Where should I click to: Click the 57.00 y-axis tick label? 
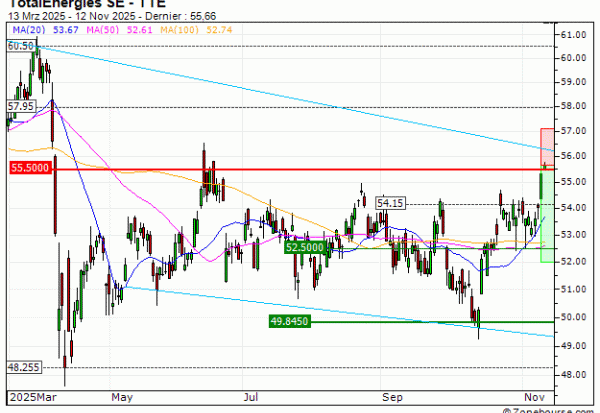pyautogui.click(x=573, y=131)
